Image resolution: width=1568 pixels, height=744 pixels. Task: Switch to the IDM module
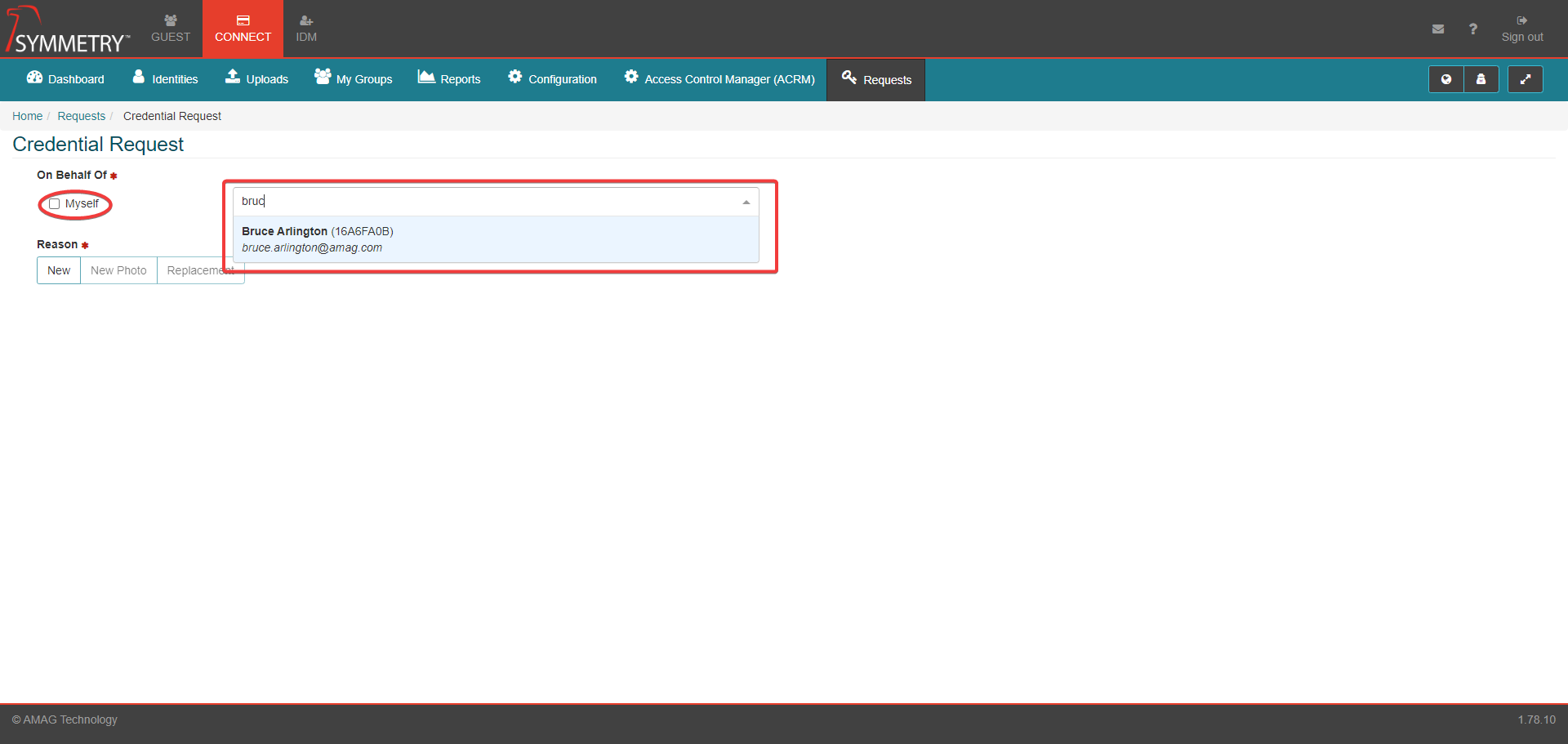coord(306,29)
